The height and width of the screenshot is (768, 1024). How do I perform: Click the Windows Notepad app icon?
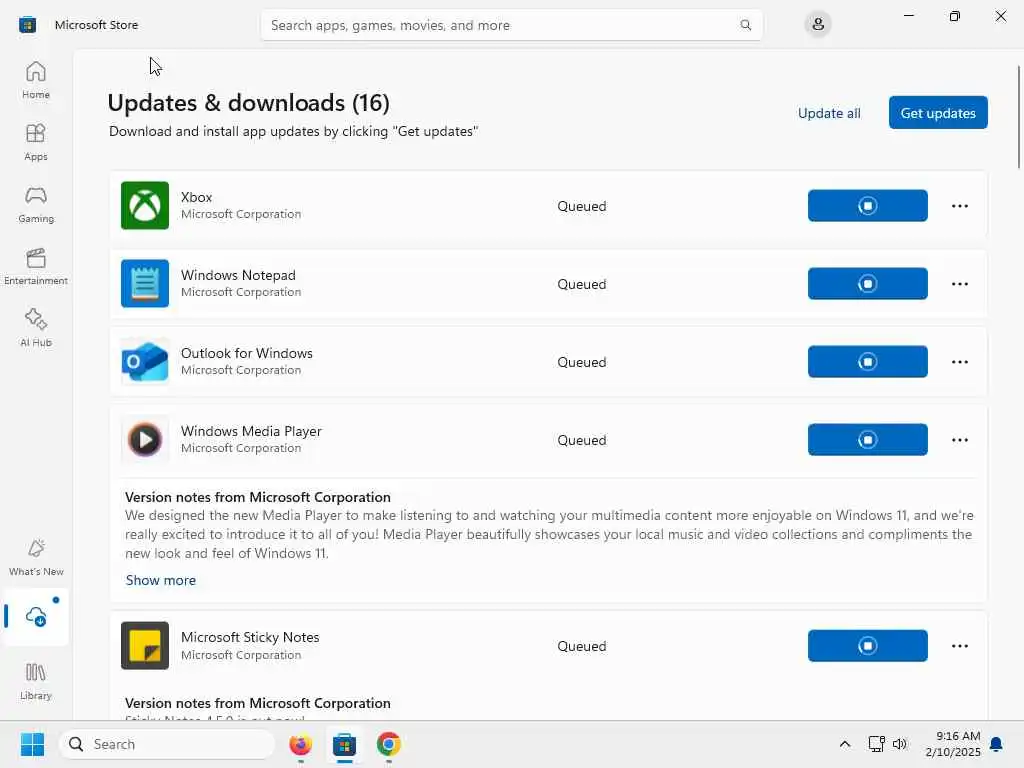pyautogui.click(x=145, y=283)
